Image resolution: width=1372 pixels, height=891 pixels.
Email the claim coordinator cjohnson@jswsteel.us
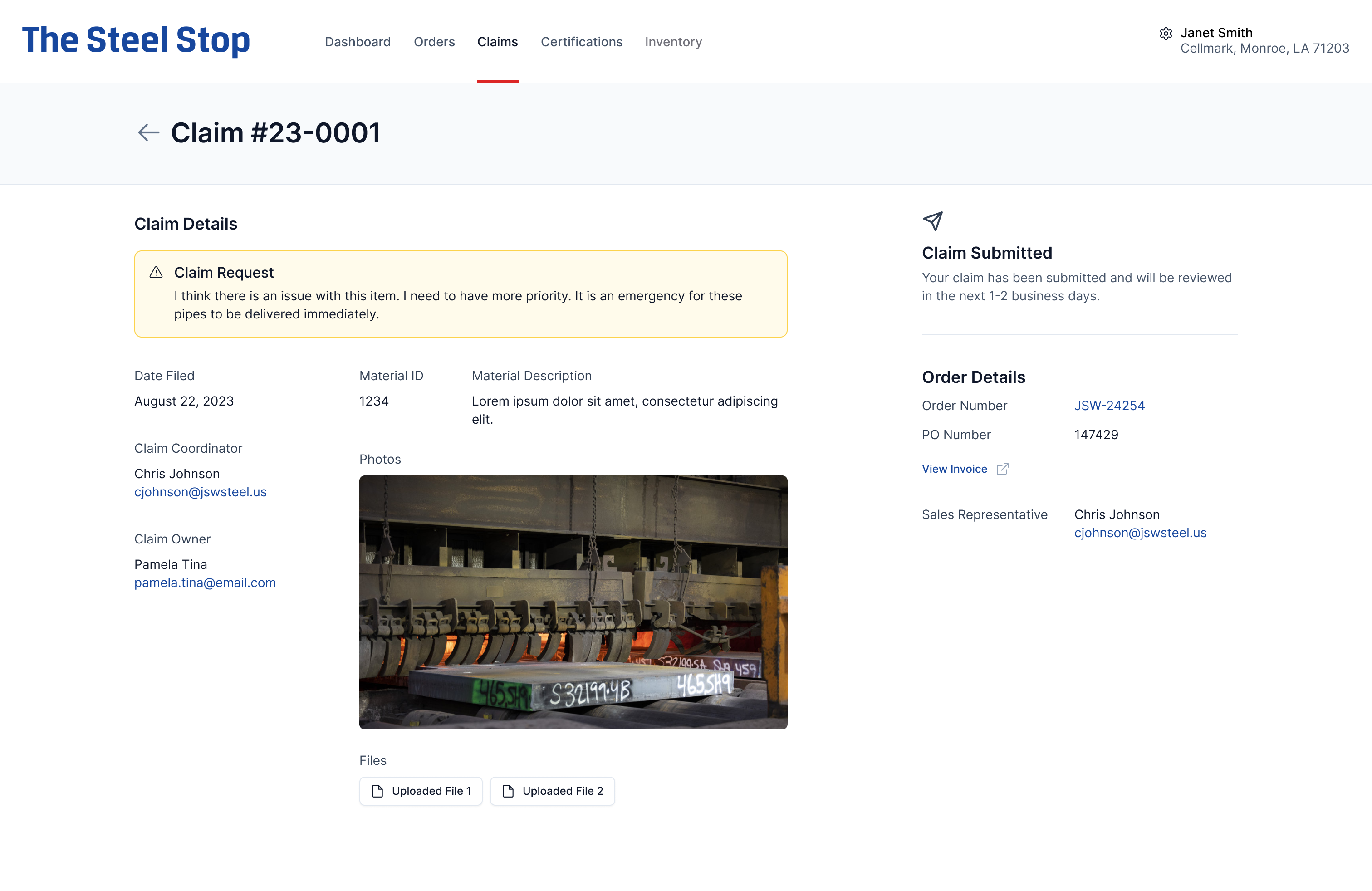(200, 492)
